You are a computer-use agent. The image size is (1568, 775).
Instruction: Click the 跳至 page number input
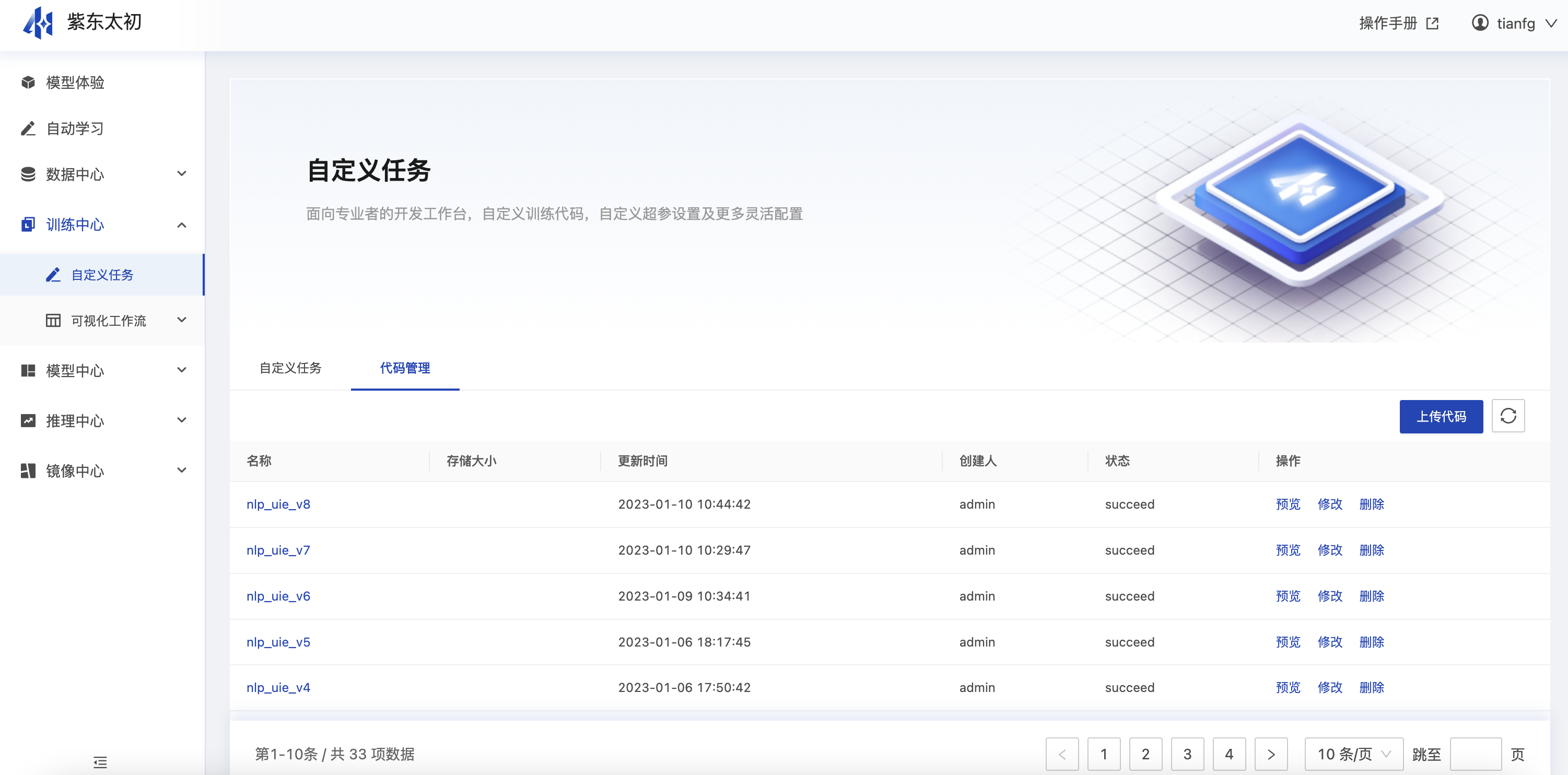click(x=1476, y=754)
